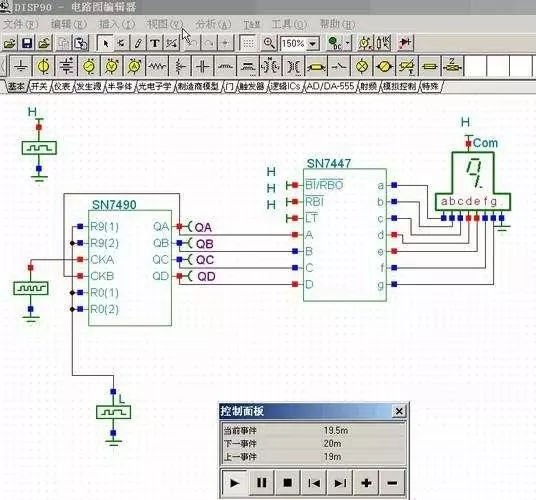
Task: Switch to the 光电子学 component tab
Action: click(155, 86)
